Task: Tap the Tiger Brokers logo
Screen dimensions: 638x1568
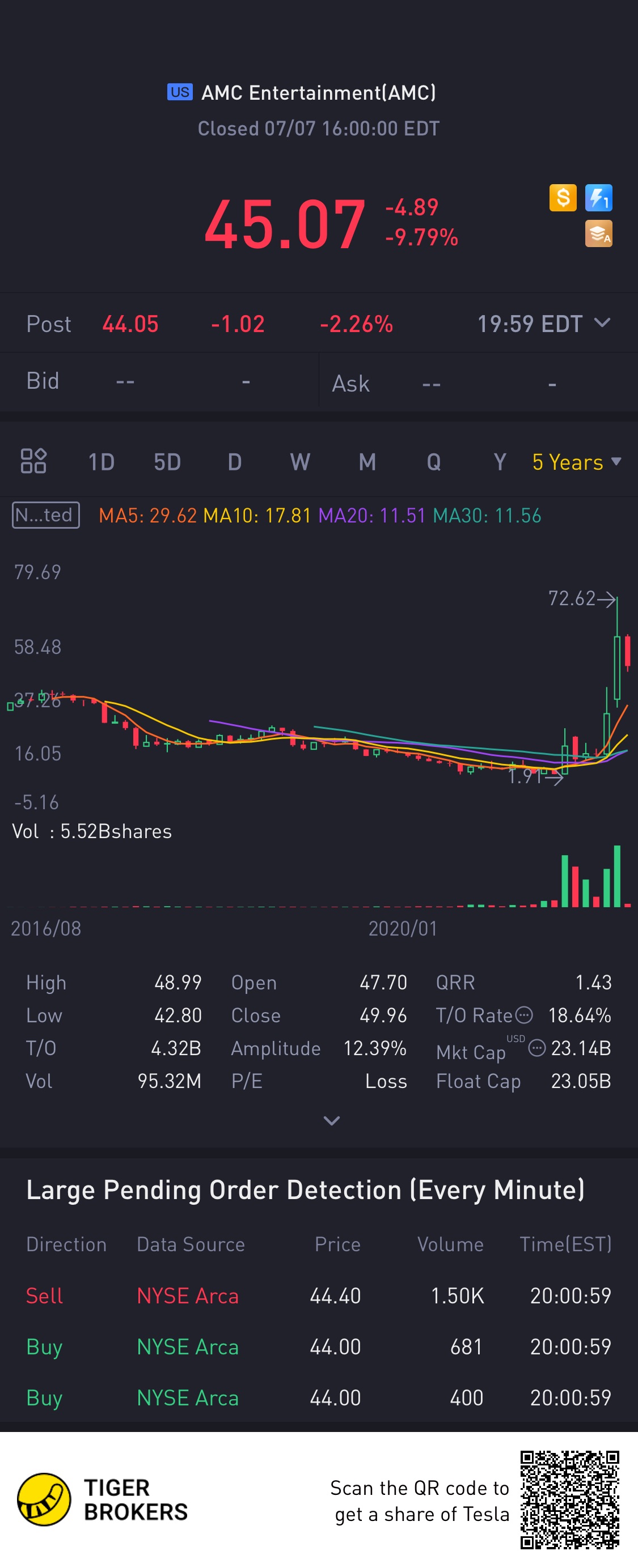Action: (103, 1499)
